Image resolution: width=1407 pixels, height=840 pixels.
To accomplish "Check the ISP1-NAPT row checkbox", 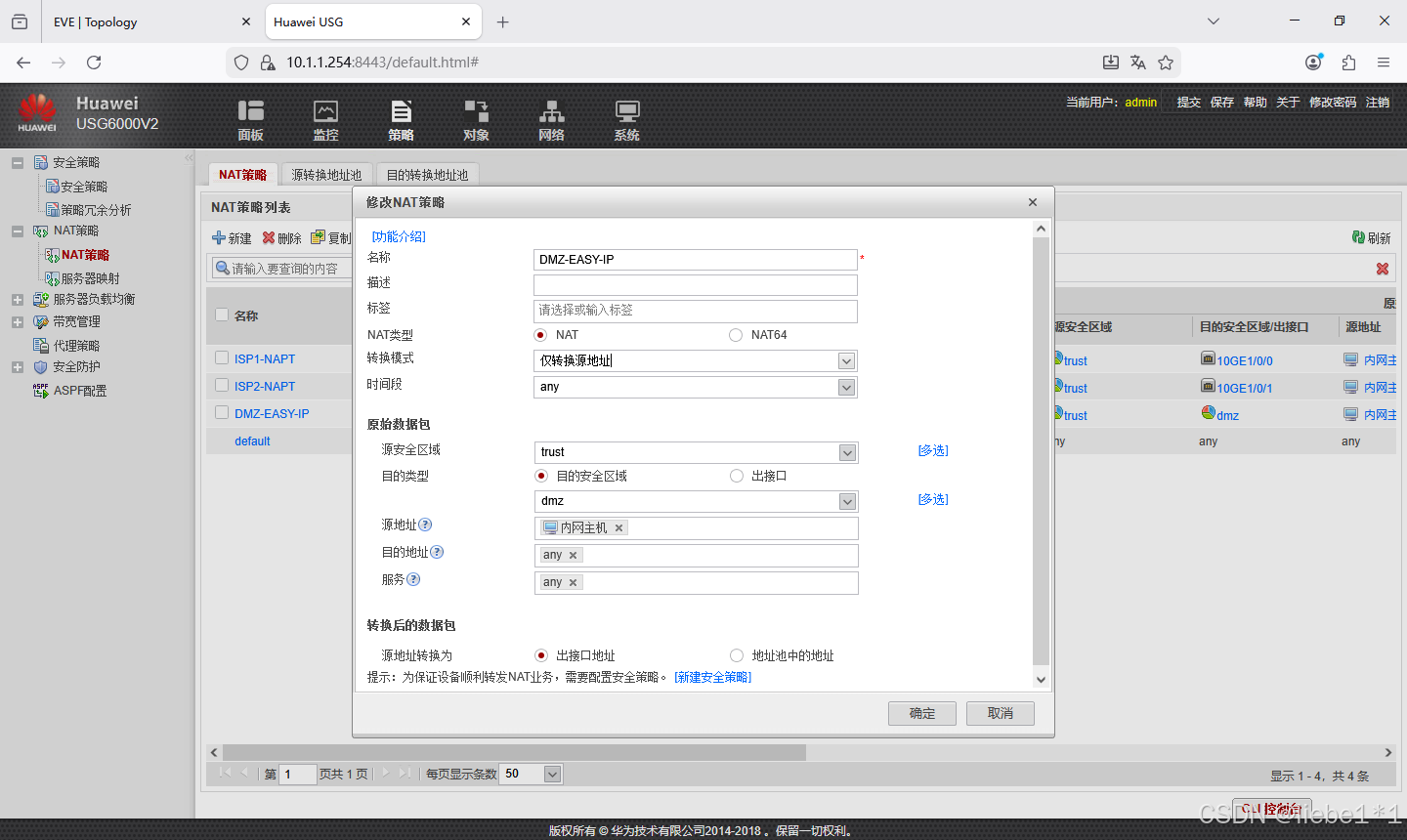I will pos(222,358).
